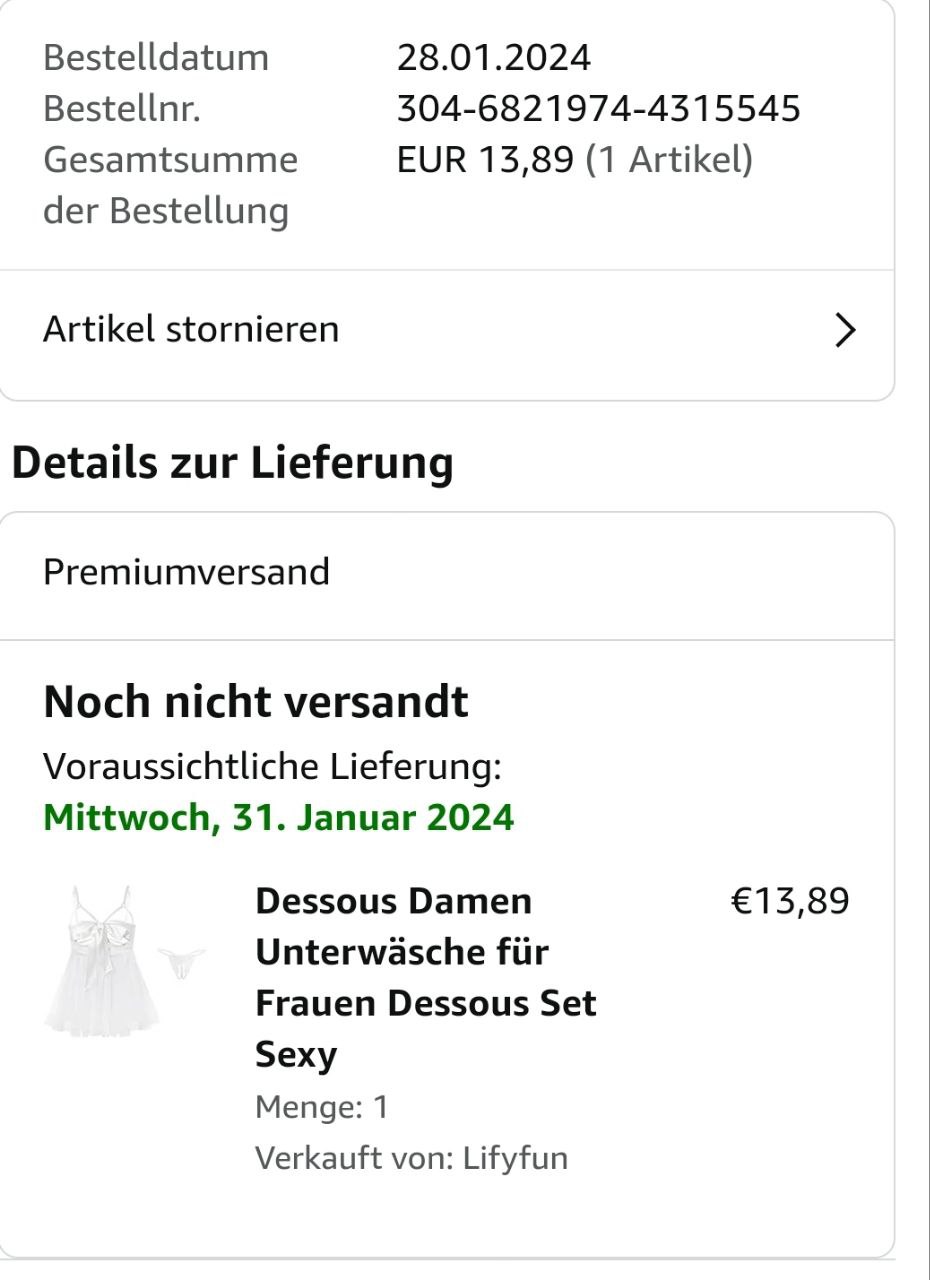Click the Voraussichtliche Lieferung text

tap(272, 767)
